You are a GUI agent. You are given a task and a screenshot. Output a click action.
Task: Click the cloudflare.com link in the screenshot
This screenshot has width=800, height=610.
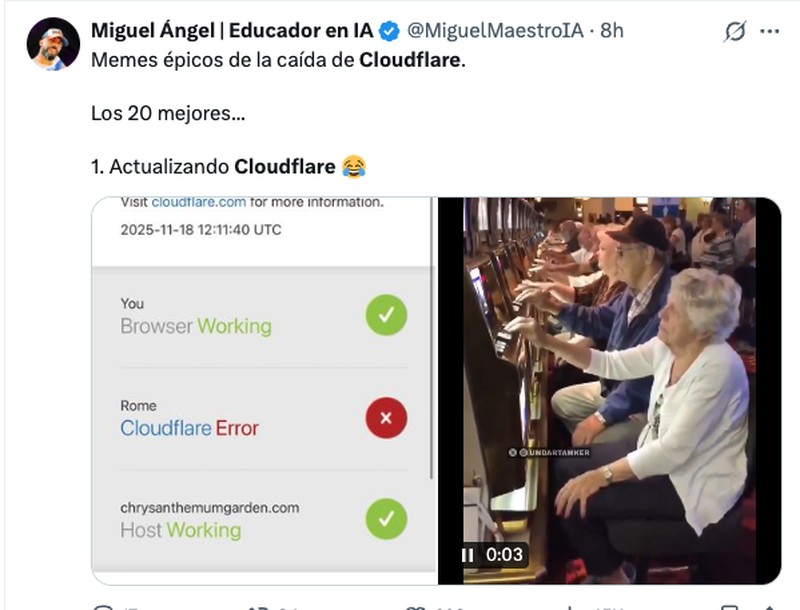click(198, 202)
